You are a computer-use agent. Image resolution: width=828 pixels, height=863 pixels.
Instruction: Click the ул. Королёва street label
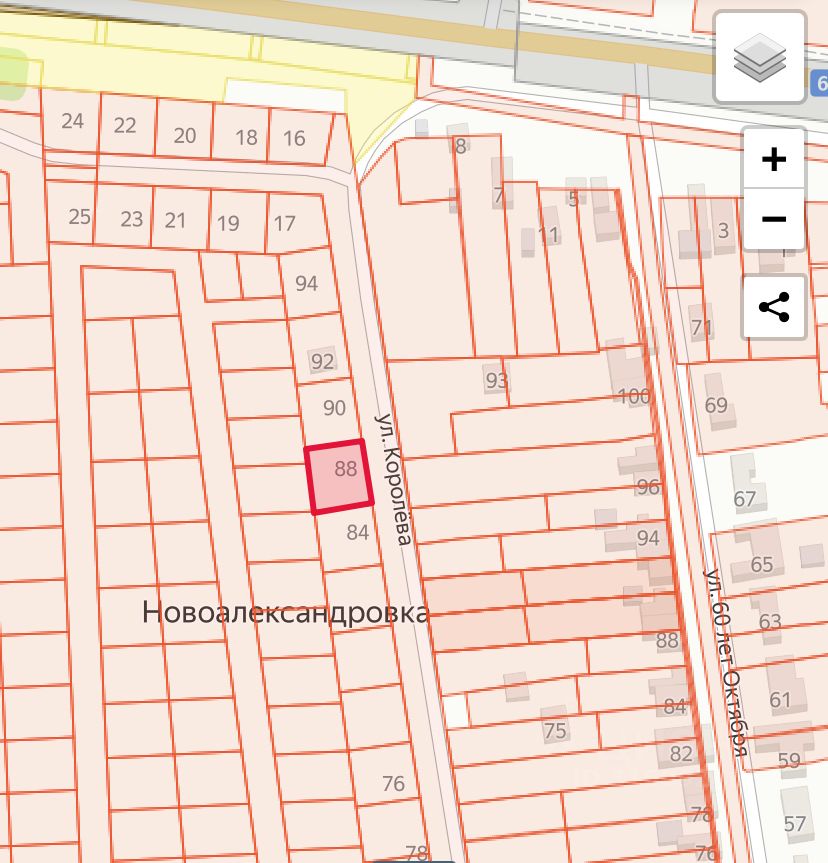[393, 479]
